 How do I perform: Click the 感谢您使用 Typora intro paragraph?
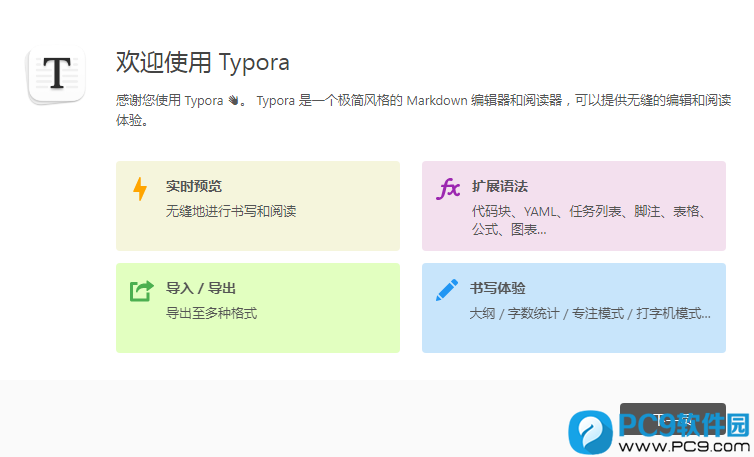click(x=423, y=110)
